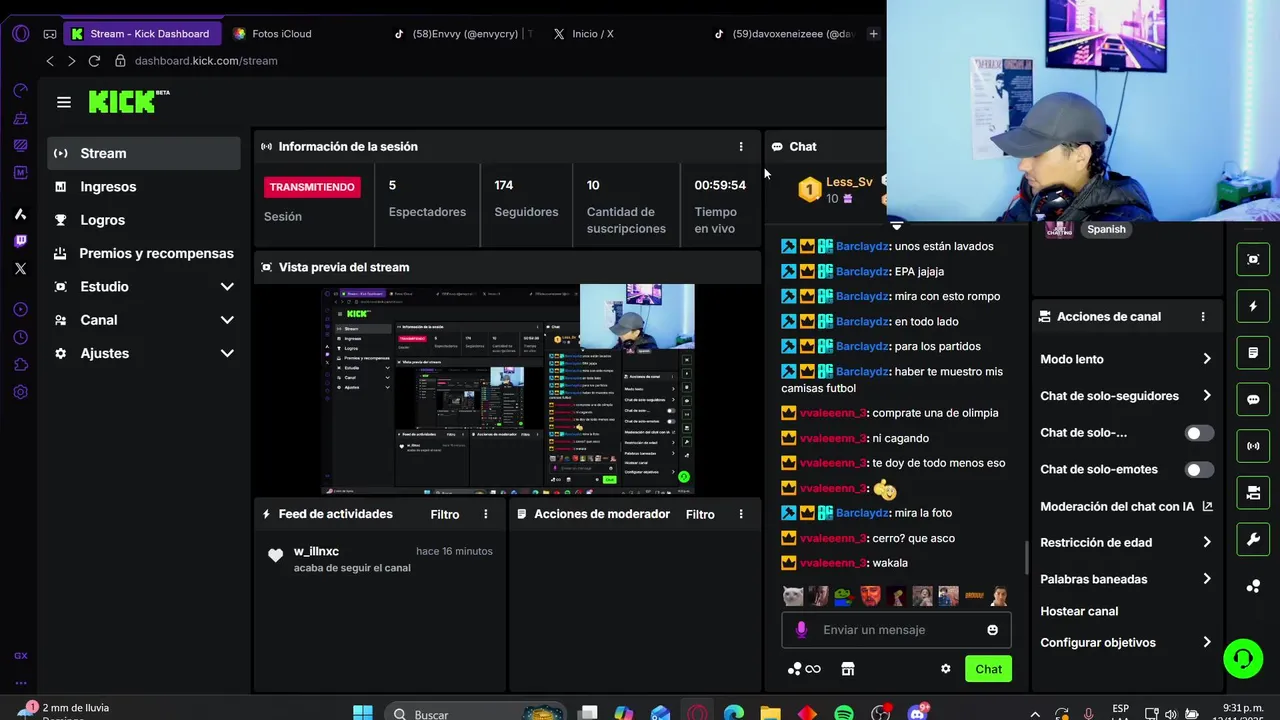The image size is (1280, 720).
Task: Open Twitch from Opera sidebar
Action: 20,241
